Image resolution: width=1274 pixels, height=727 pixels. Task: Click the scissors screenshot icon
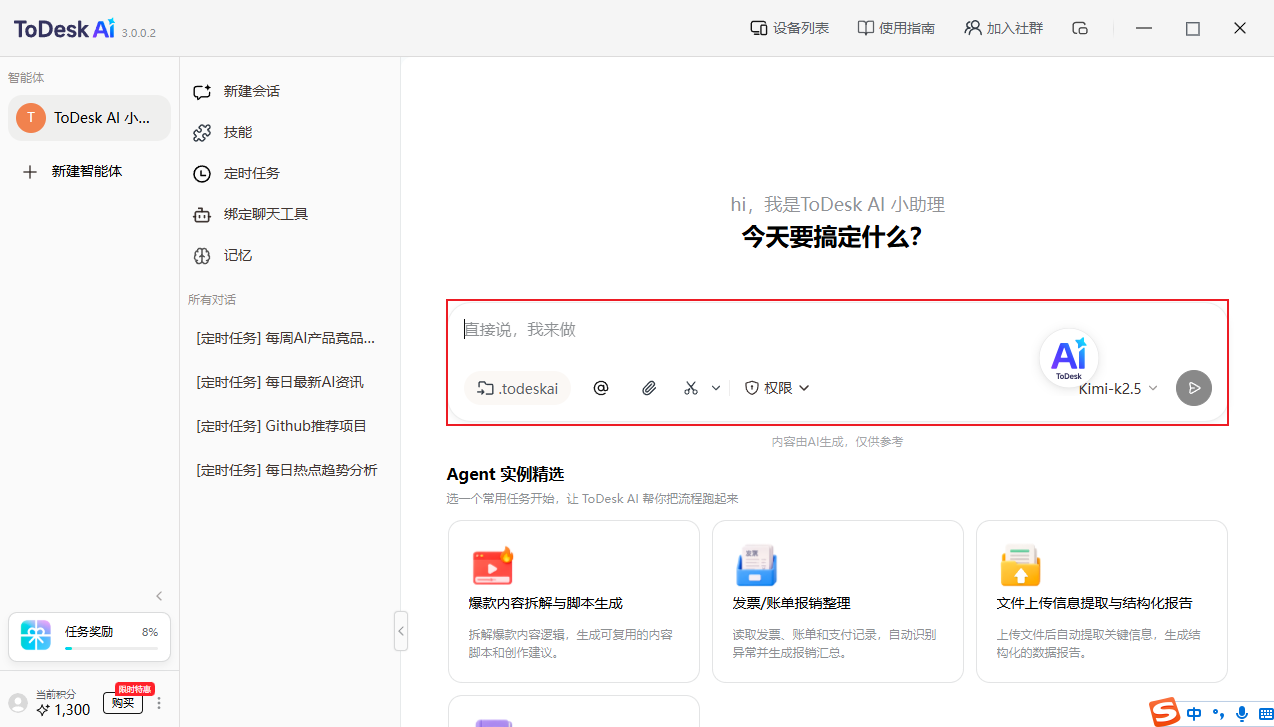[x=691, y=388]
